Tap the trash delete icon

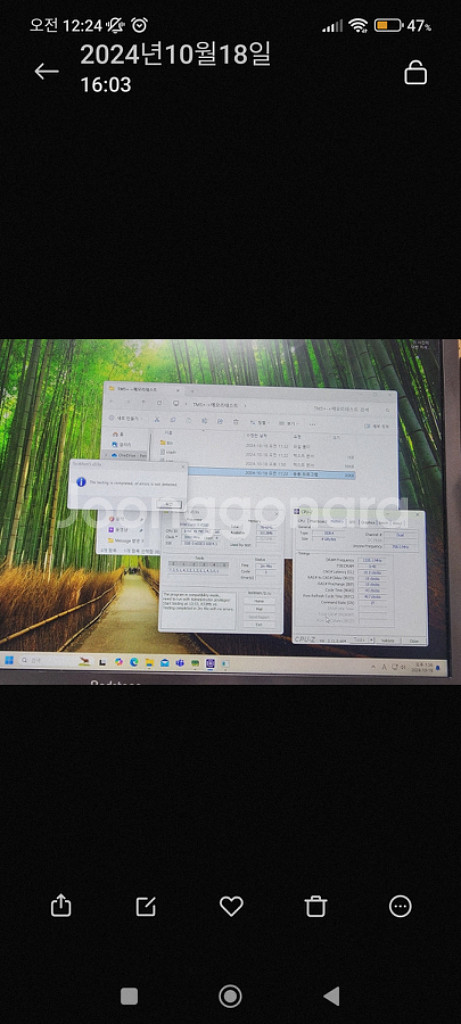point(315,906)
